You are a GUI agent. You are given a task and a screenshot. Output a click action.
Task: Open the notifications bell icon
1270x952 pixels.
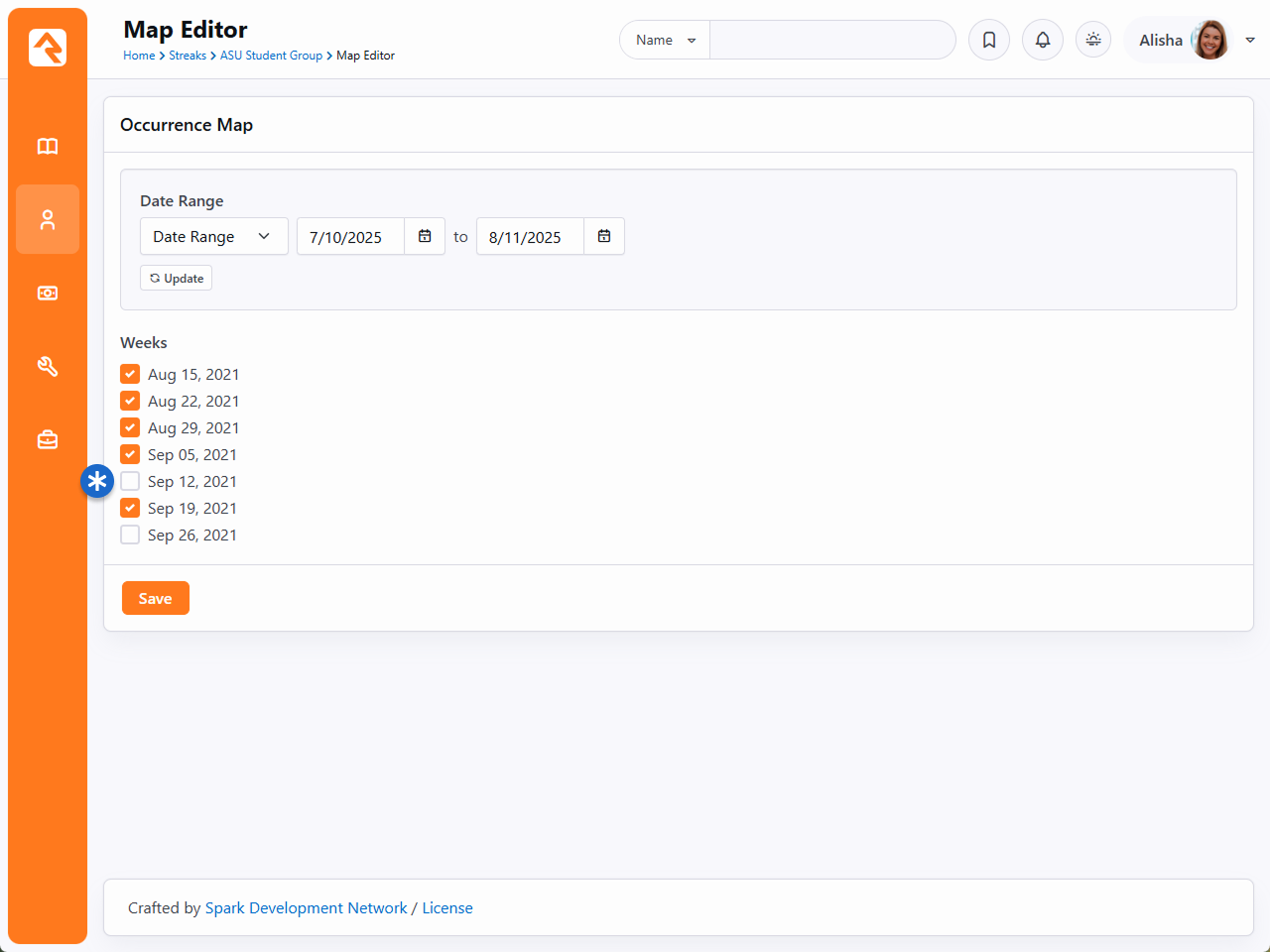coord(1043,40)
